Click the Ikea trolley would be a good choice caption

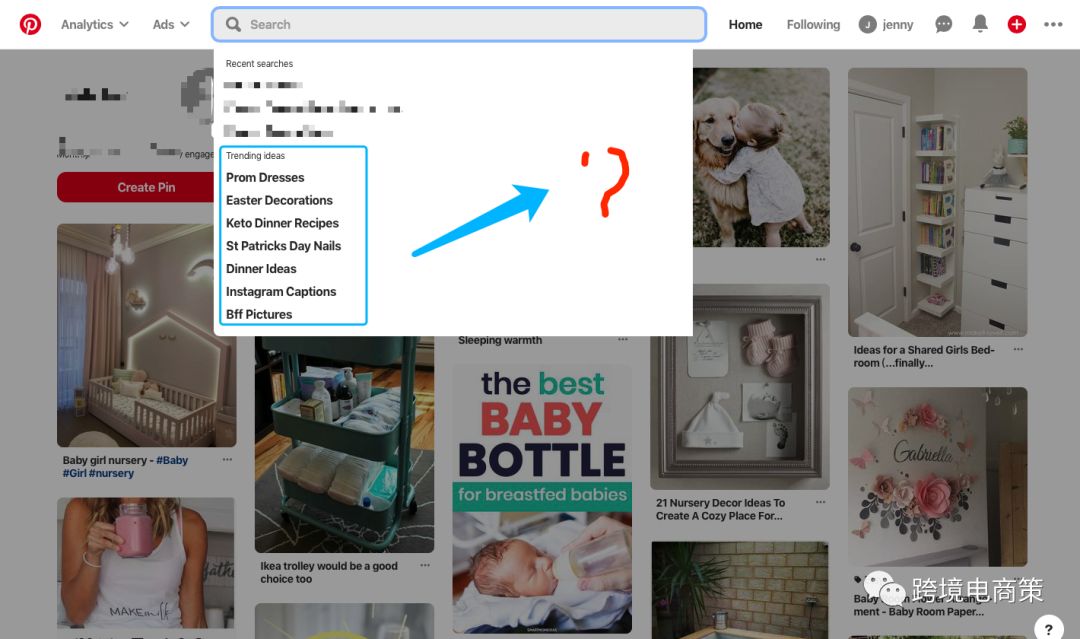(x=329, y=572)
